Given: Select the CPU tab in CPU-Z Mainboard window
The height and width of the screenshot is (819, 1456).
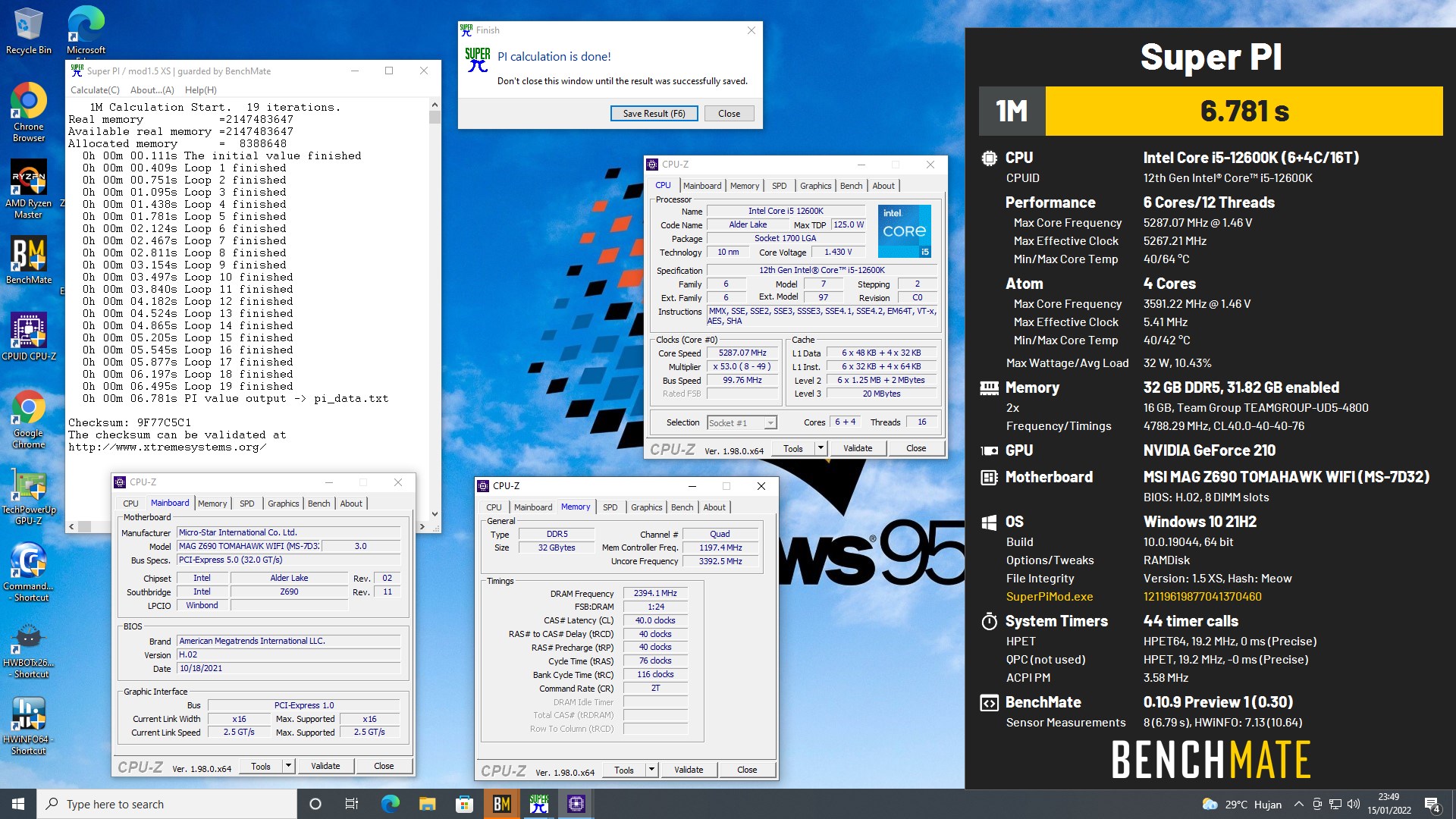Looking at the screenshot, I should [x=130, y=504].
